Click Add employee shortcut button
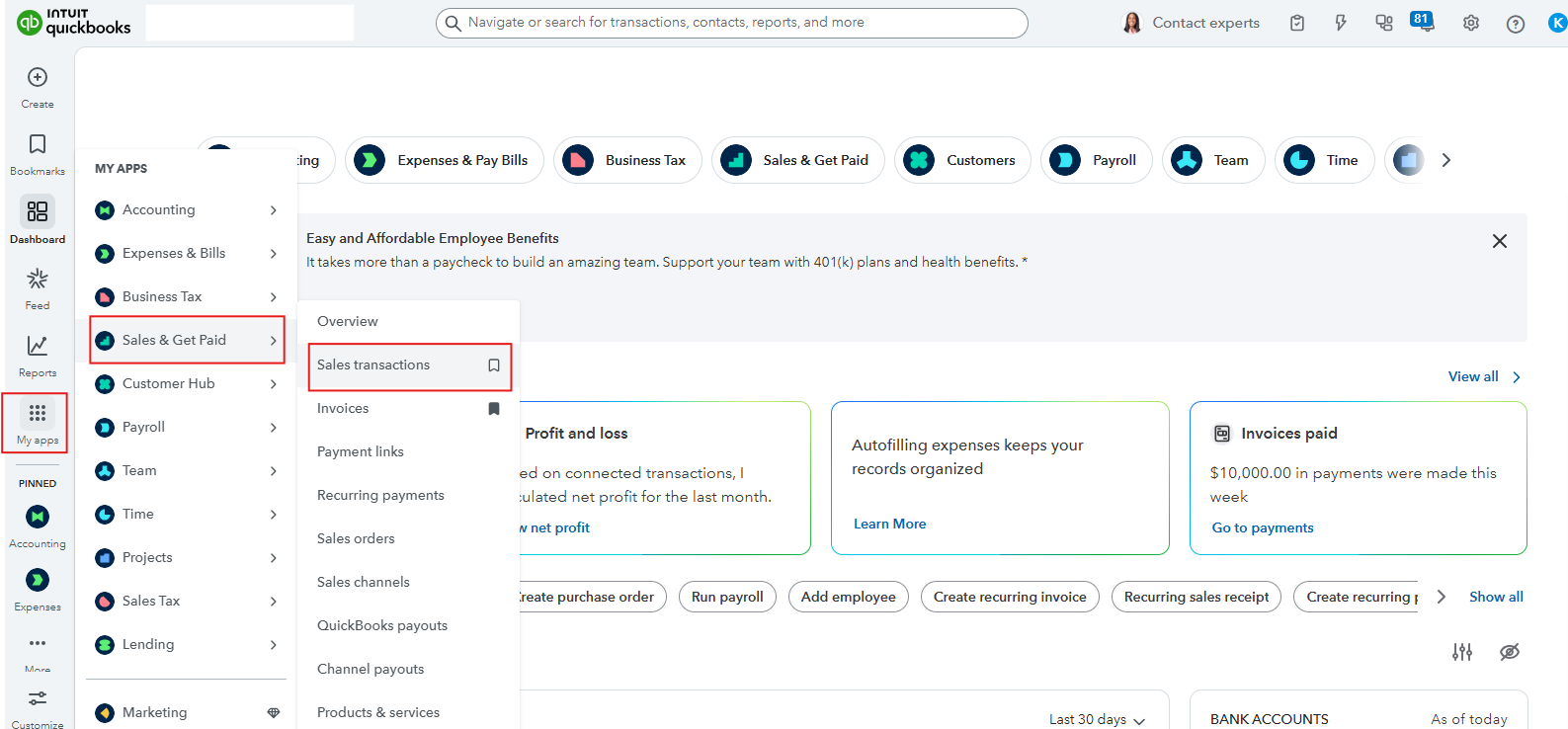Viewport: 1568px width, 729px height. pos(848,597)
